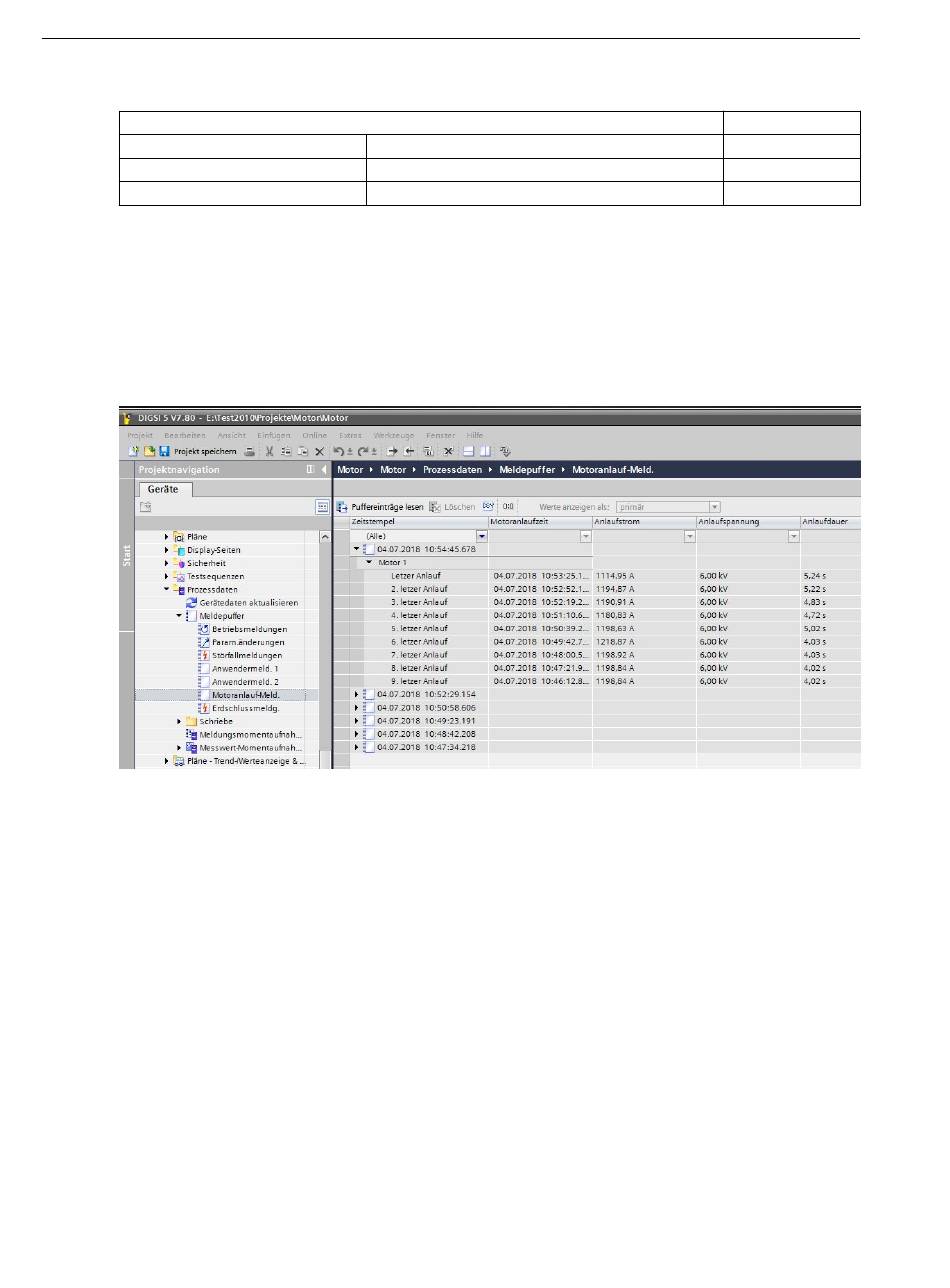
Task: Click the undo arrow icon
Action: click(x=338, y=451)
